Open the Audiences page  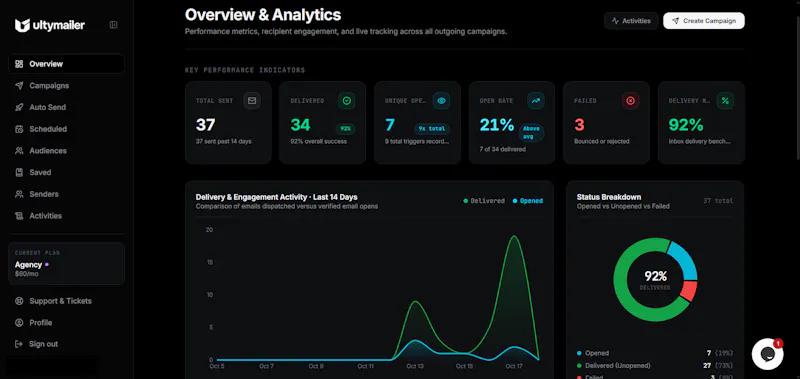coord(66,151)
